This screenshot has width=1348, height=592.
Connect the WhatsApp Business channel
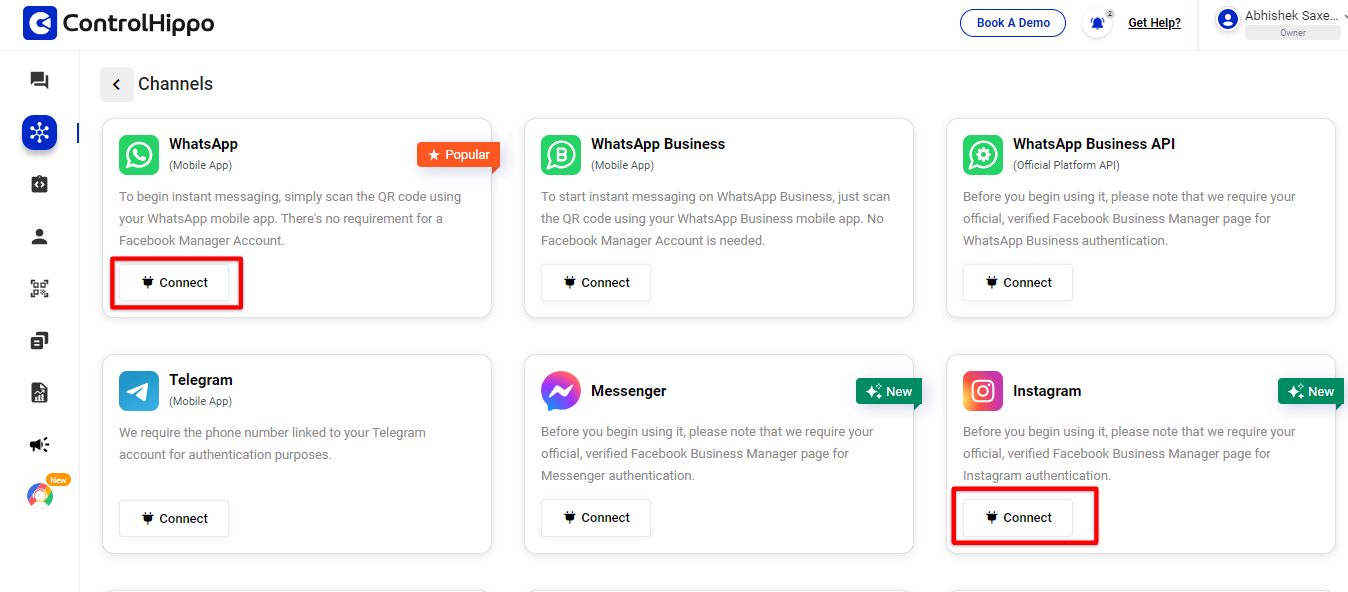coord(595,282)
